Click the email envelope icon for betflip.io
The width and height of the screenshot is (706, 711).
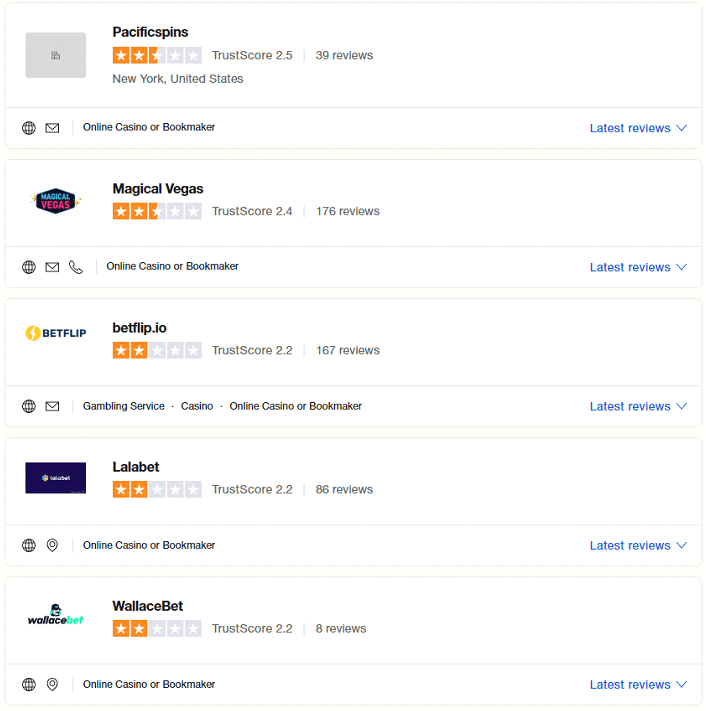click(52, 406)
